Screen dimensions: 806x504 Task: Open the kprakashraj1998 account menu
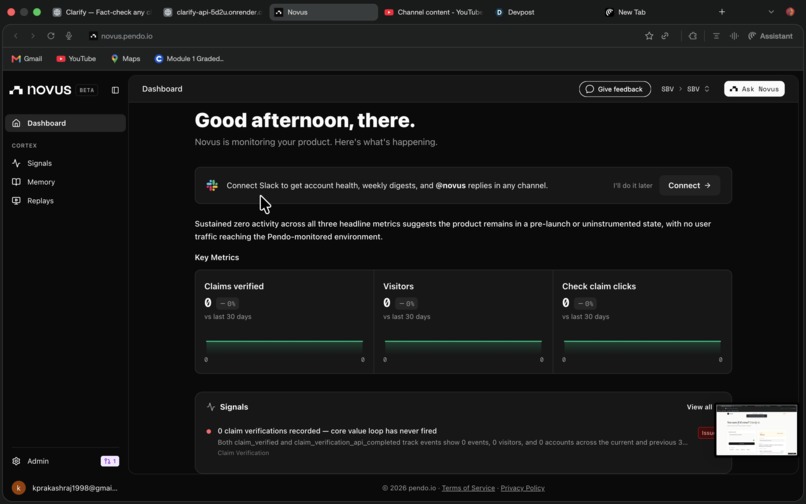coord(65,488)
